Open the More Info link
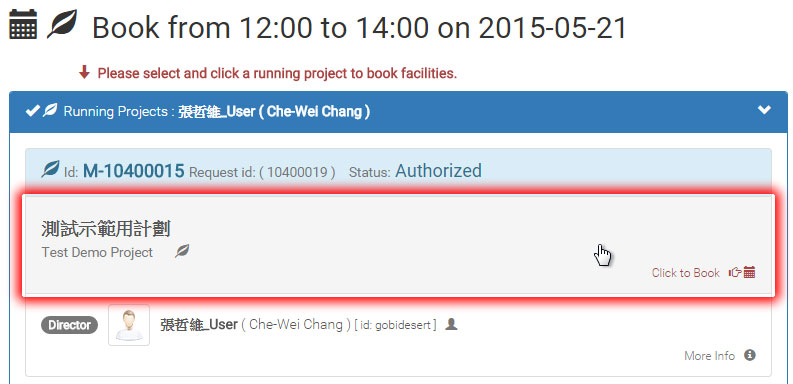This screenshot has width=793, height=384. click(x=709, y=356)
